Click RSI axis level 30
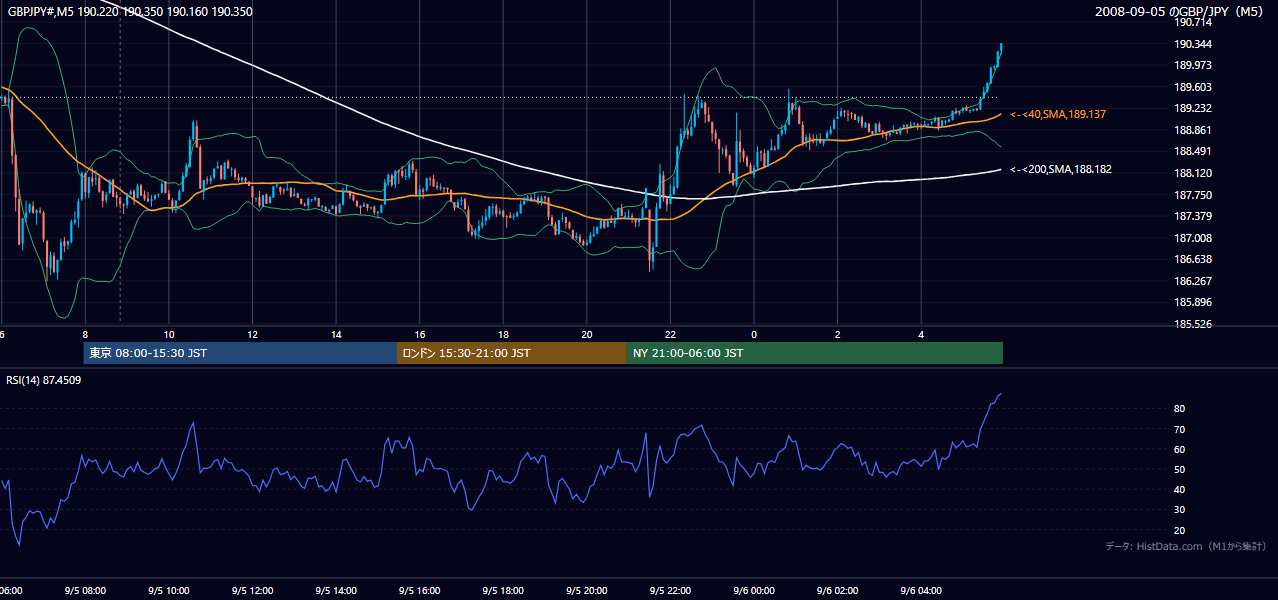Viewport: 1278px width, 600px height. tap(1180, 510)
